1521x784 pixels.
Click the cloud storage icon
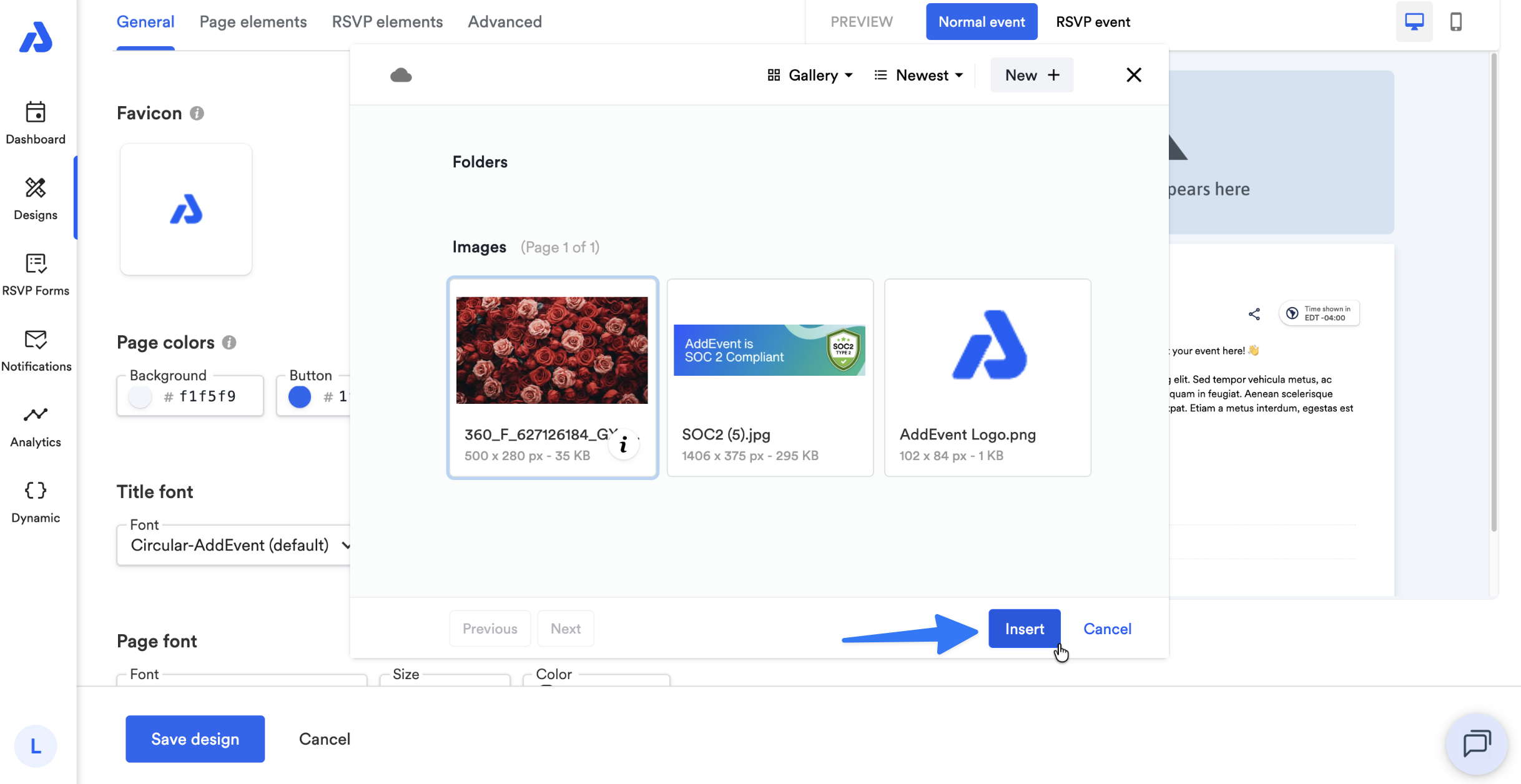pos(401,76)
